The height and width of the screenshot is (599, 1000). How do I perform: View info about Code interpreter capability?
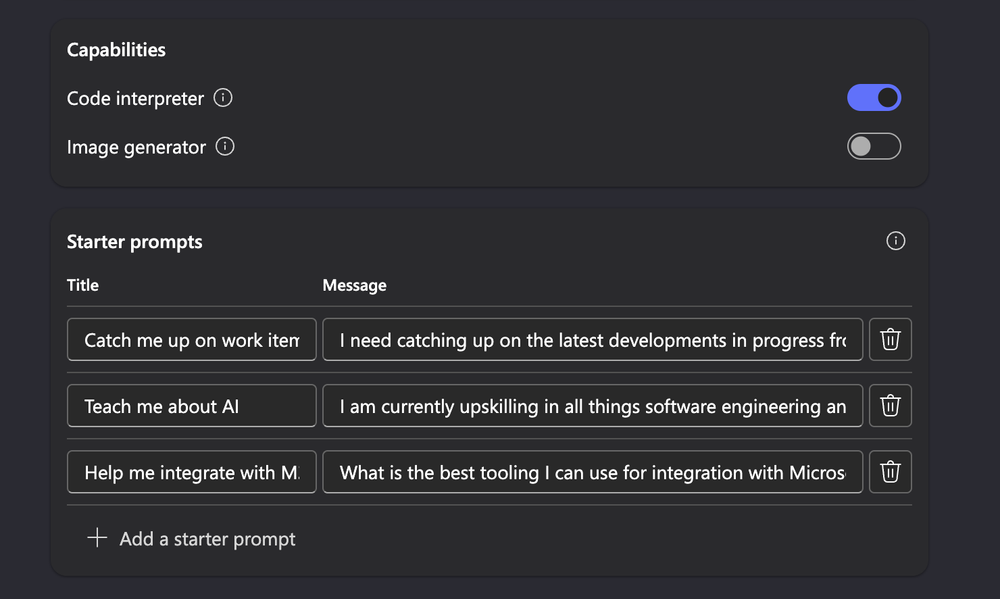(x=222, y=97)
